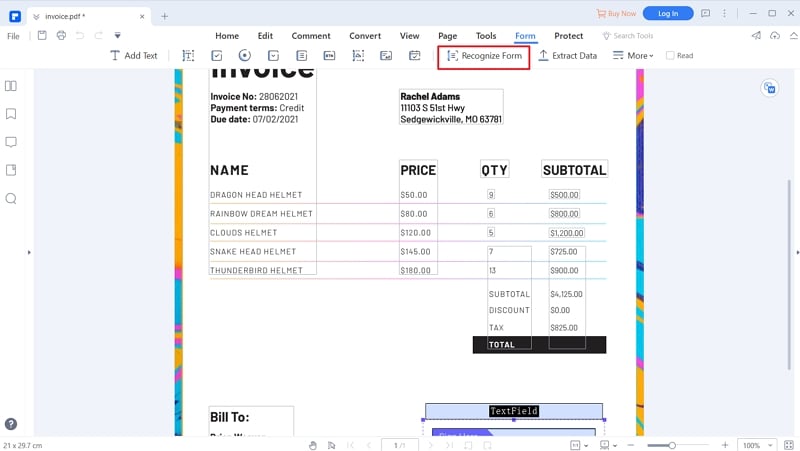Click the Save icon
The width and height of the screenshot is (800, 451).
coord(42,35)
